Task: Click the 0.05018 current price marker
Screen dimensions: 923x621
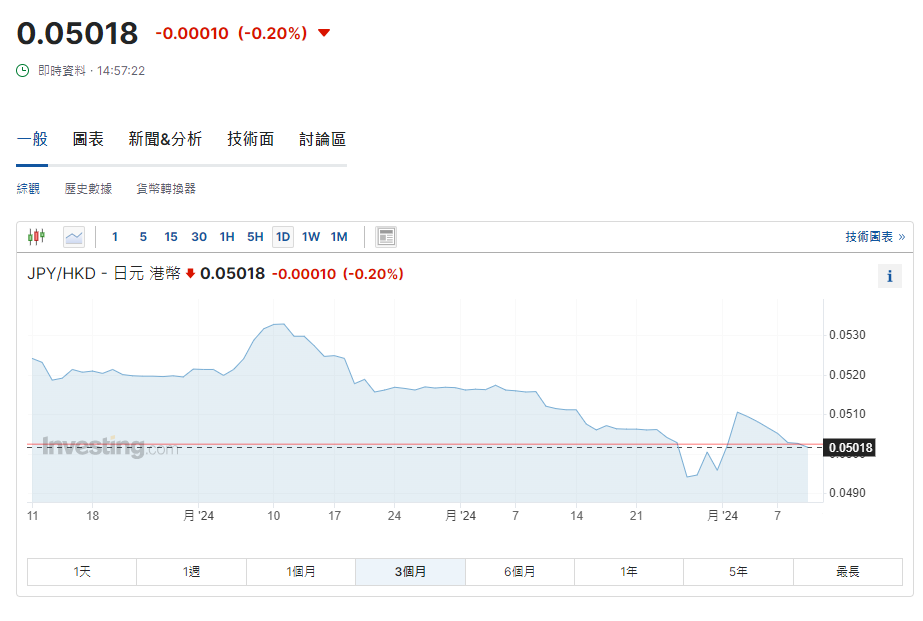Action: coord(848,448)
